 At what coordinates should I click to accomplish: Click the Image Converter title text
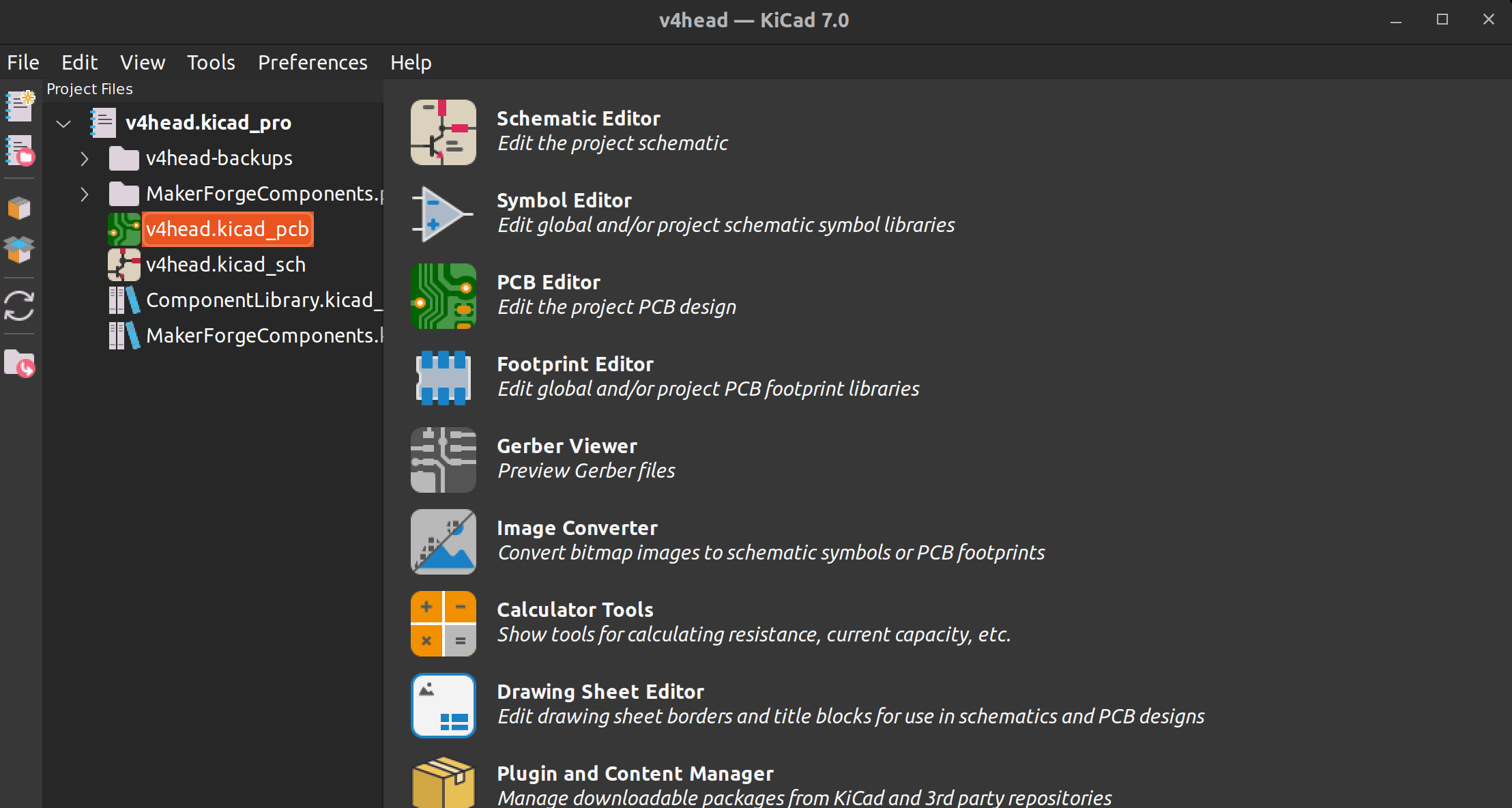(577, 528)
